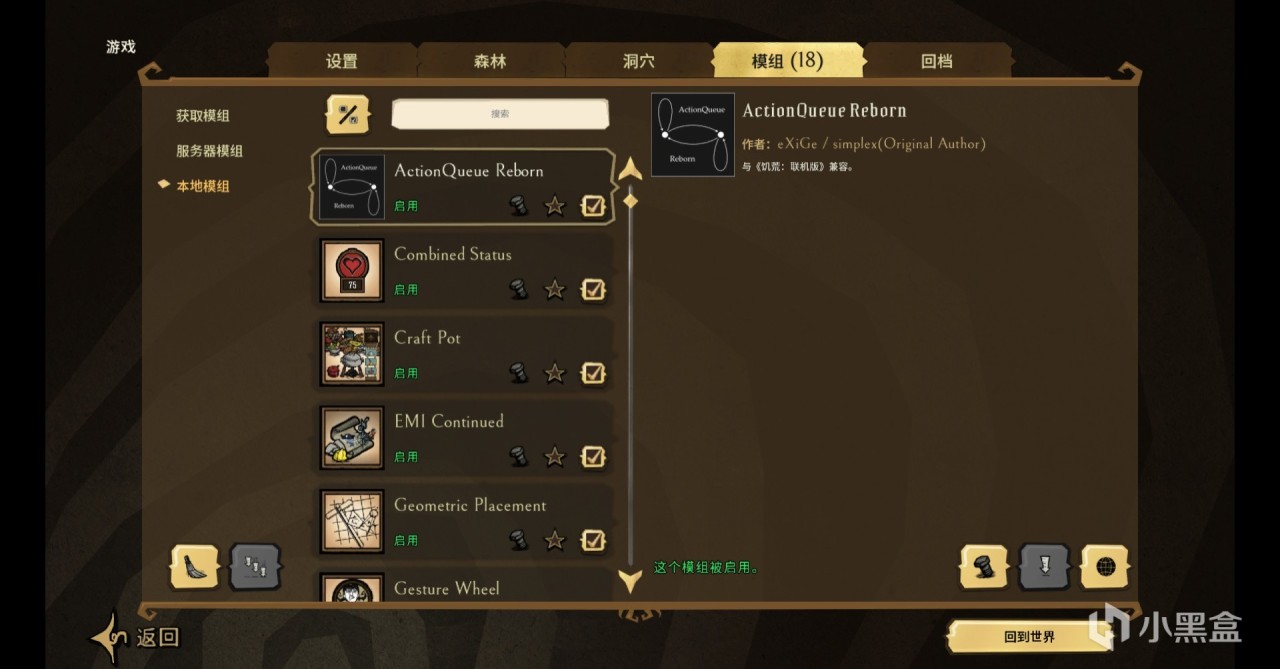Open mod configuration button in detail panel
The height and width of the screenshot is (669, 1280).
tap(985, 567)
